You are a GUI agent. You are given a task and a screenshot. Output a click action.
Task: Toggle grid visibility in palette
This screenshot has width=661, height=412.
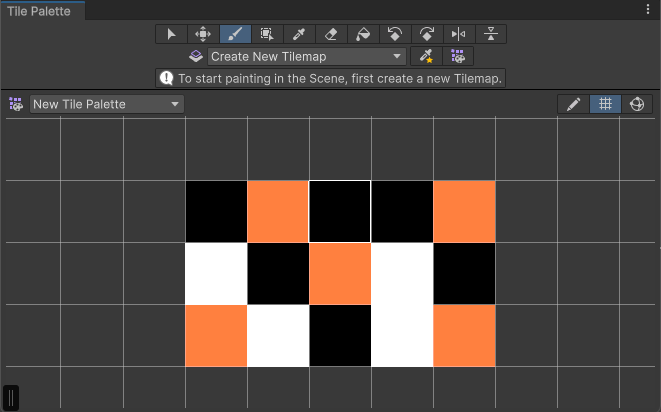tap(604, 104)
